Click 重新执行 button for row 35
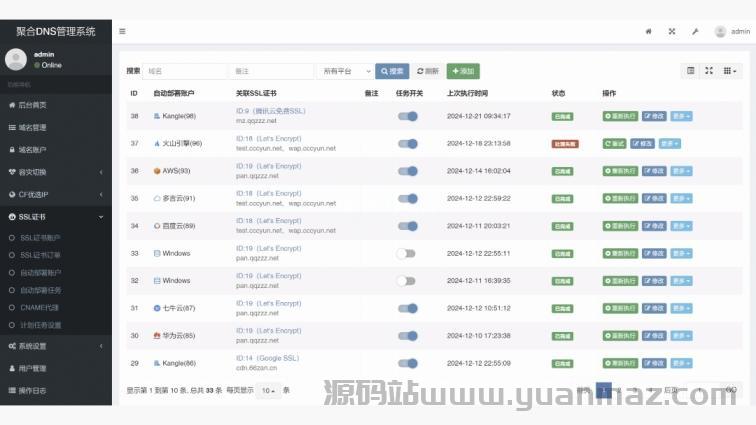 (621, 198)
